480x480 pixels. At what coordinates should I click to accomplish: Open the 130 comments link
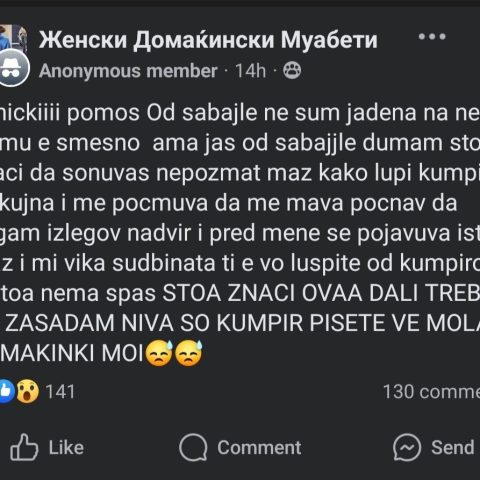pos(432,392)
